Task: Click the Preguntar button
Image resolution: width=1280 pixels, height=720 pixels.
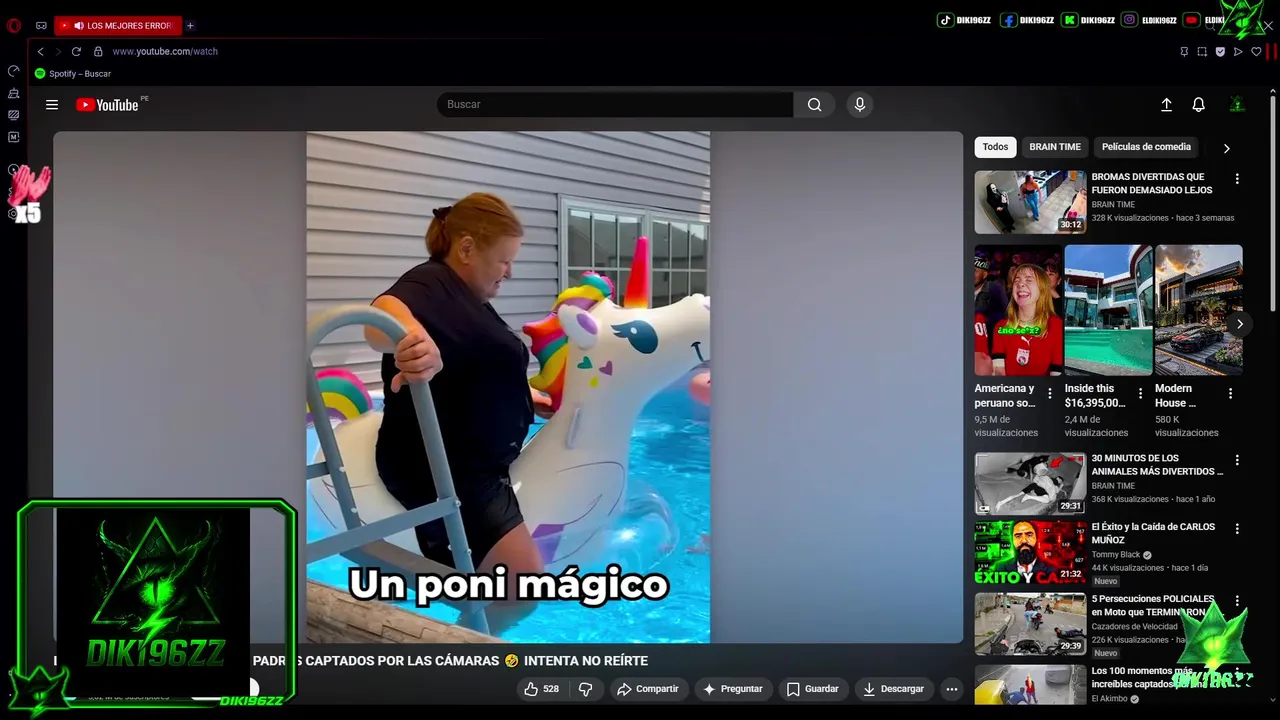Action: [x=733, y=689]
